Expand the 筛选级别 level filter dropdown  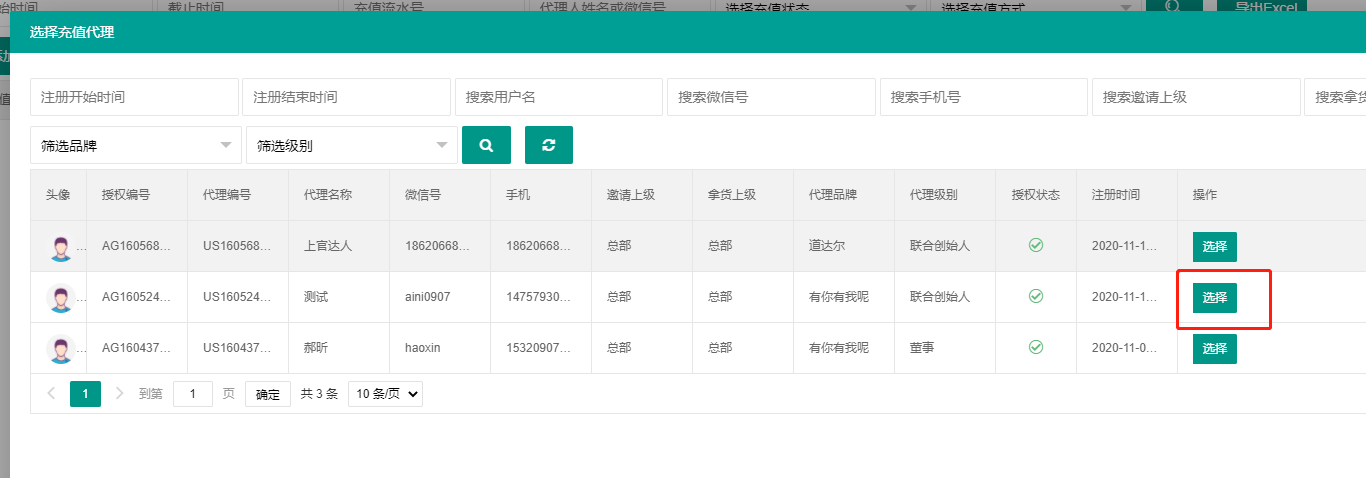[351, 146]
